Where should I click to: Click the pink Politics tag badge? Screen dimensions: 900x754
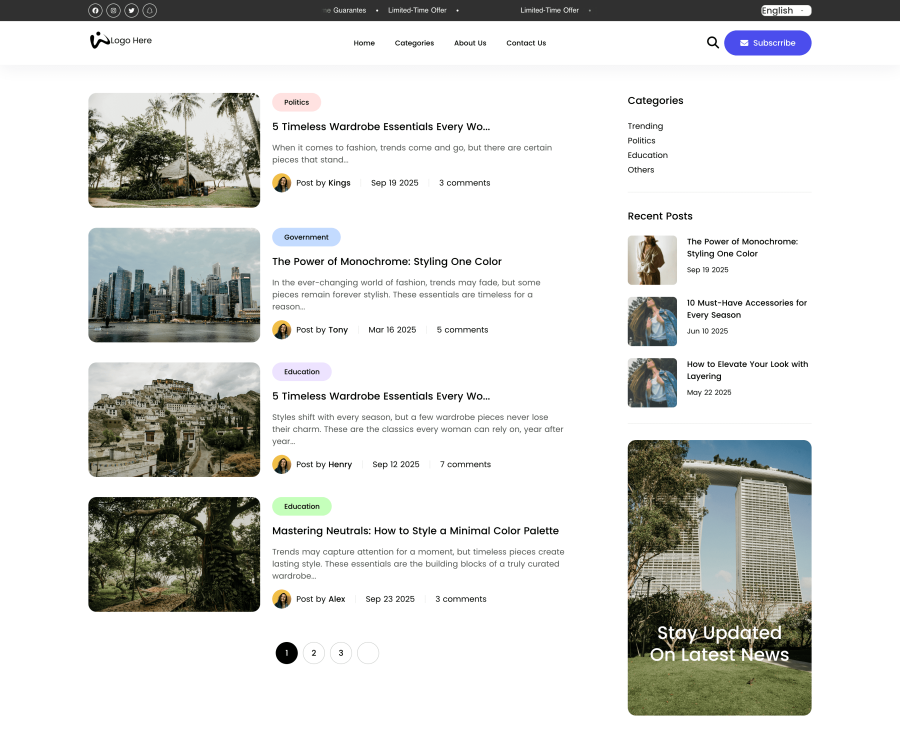pyautogui.click(x=296, y=102)
